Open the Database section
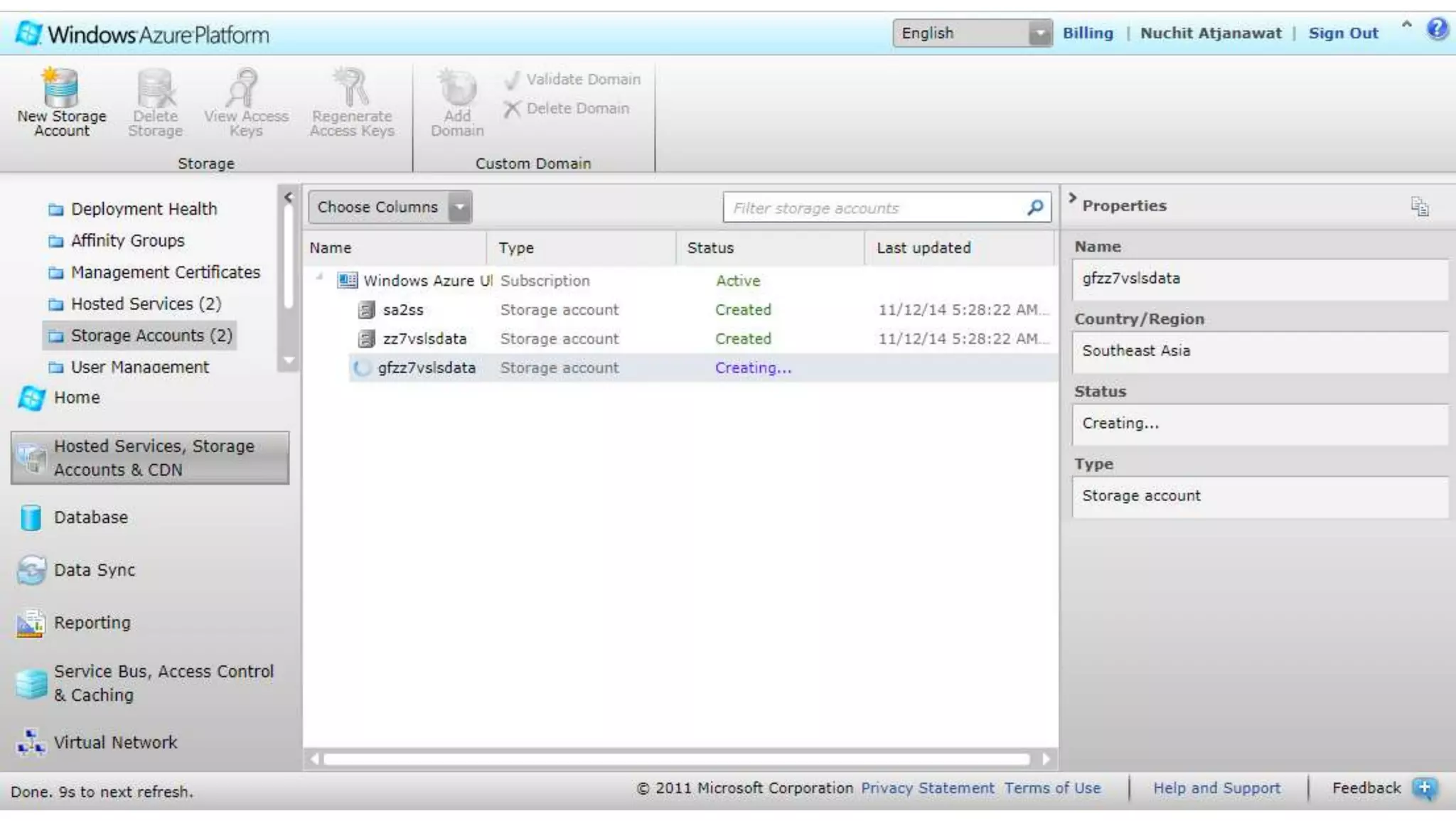Viewport: 1456px width, 821px height. 90,517
